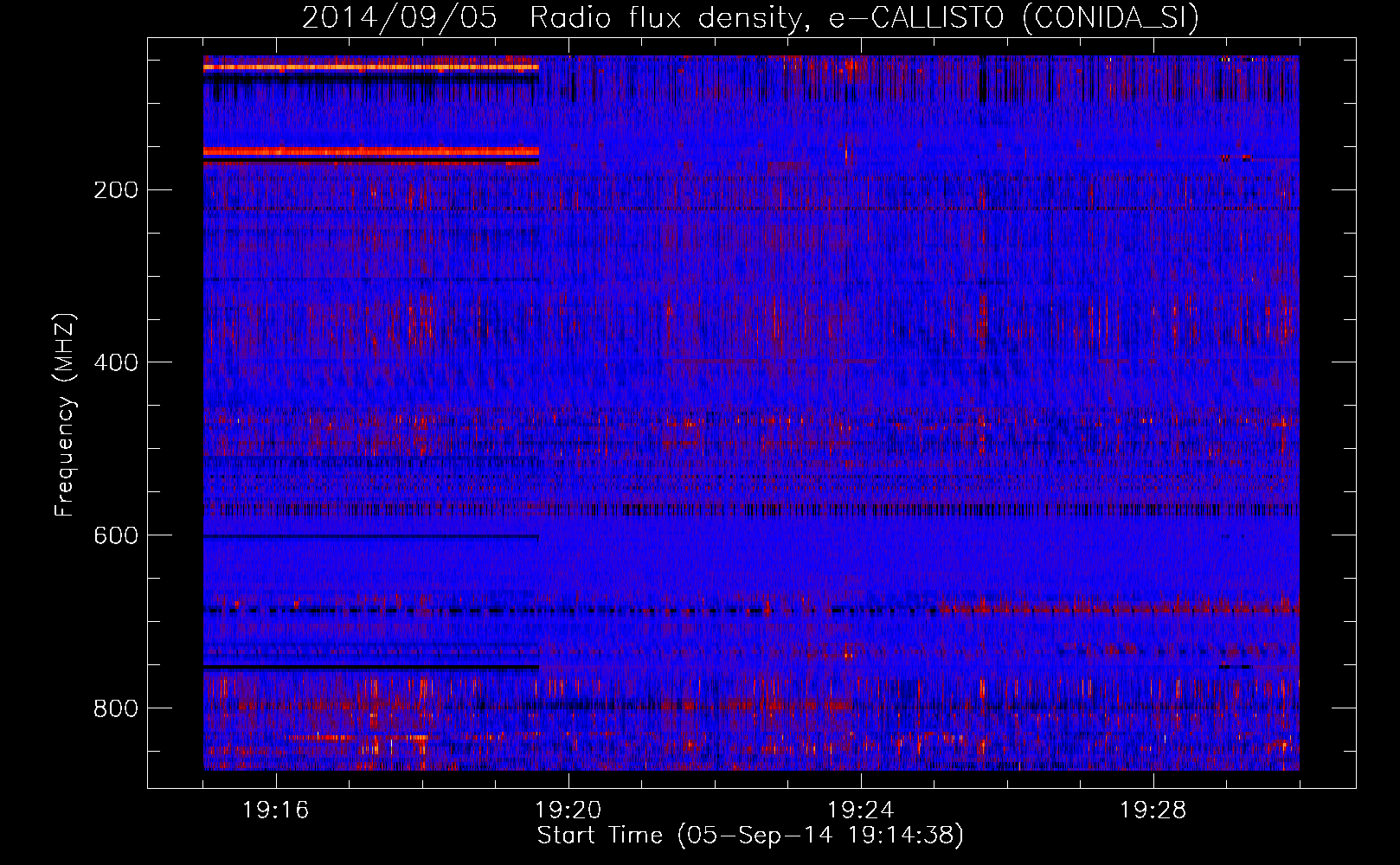
Task: Click the 19:20 time tick label
Action: [568, 811]
